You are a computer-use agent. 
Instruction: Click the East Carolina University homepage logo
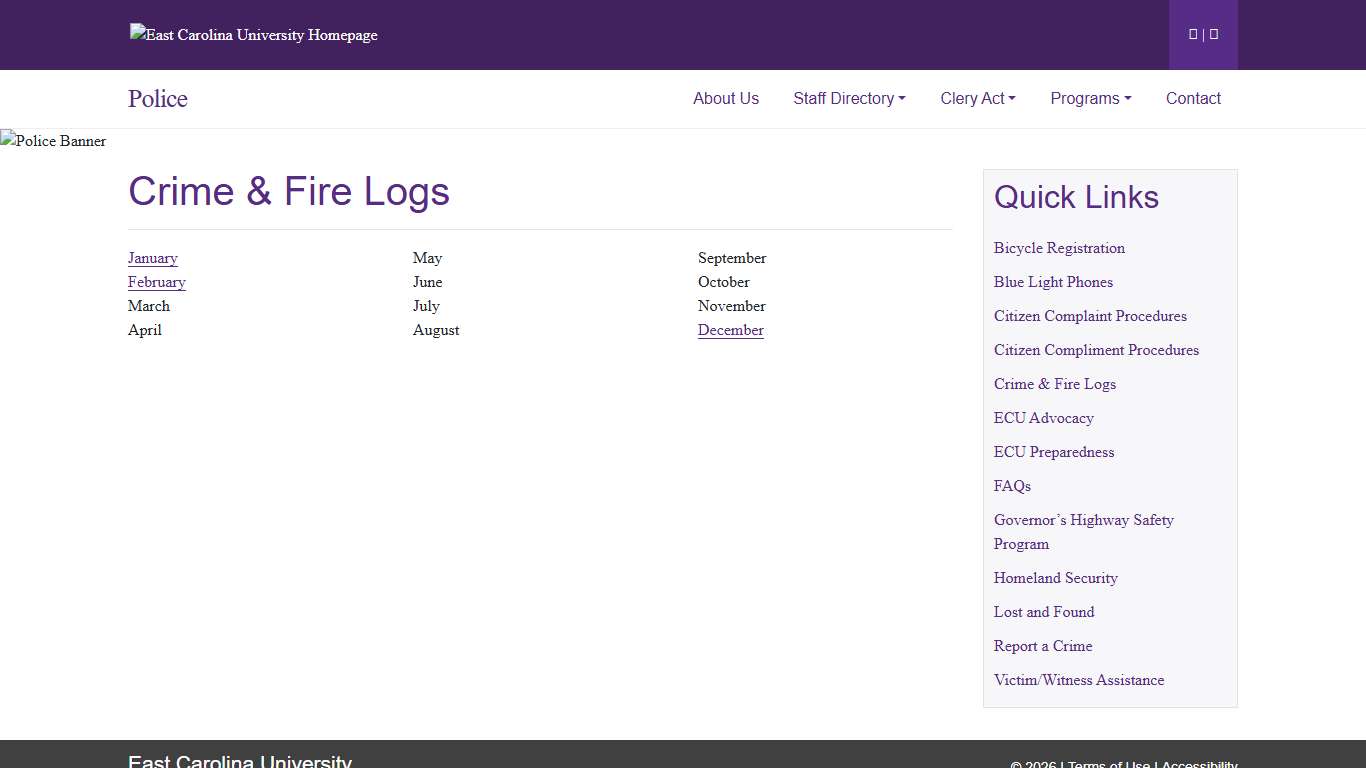252,35
